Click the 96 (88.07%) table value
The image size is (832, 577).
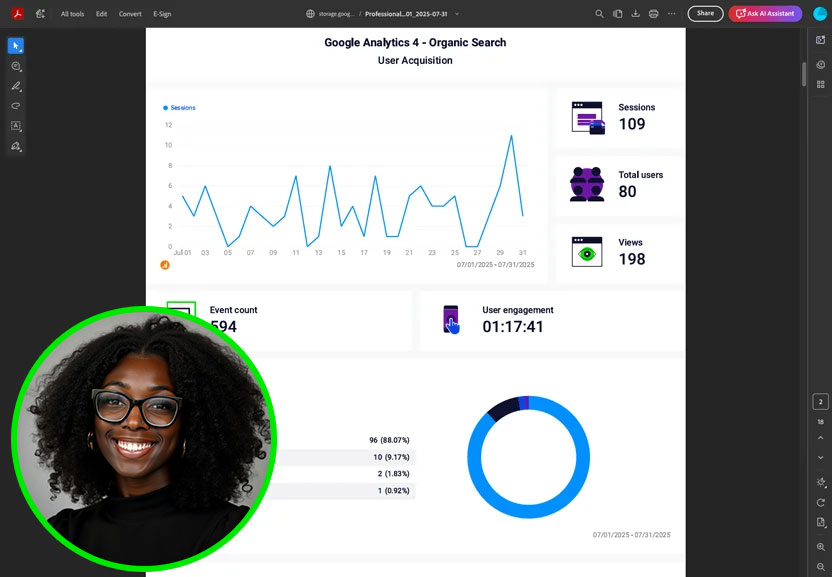pos(389,440)
